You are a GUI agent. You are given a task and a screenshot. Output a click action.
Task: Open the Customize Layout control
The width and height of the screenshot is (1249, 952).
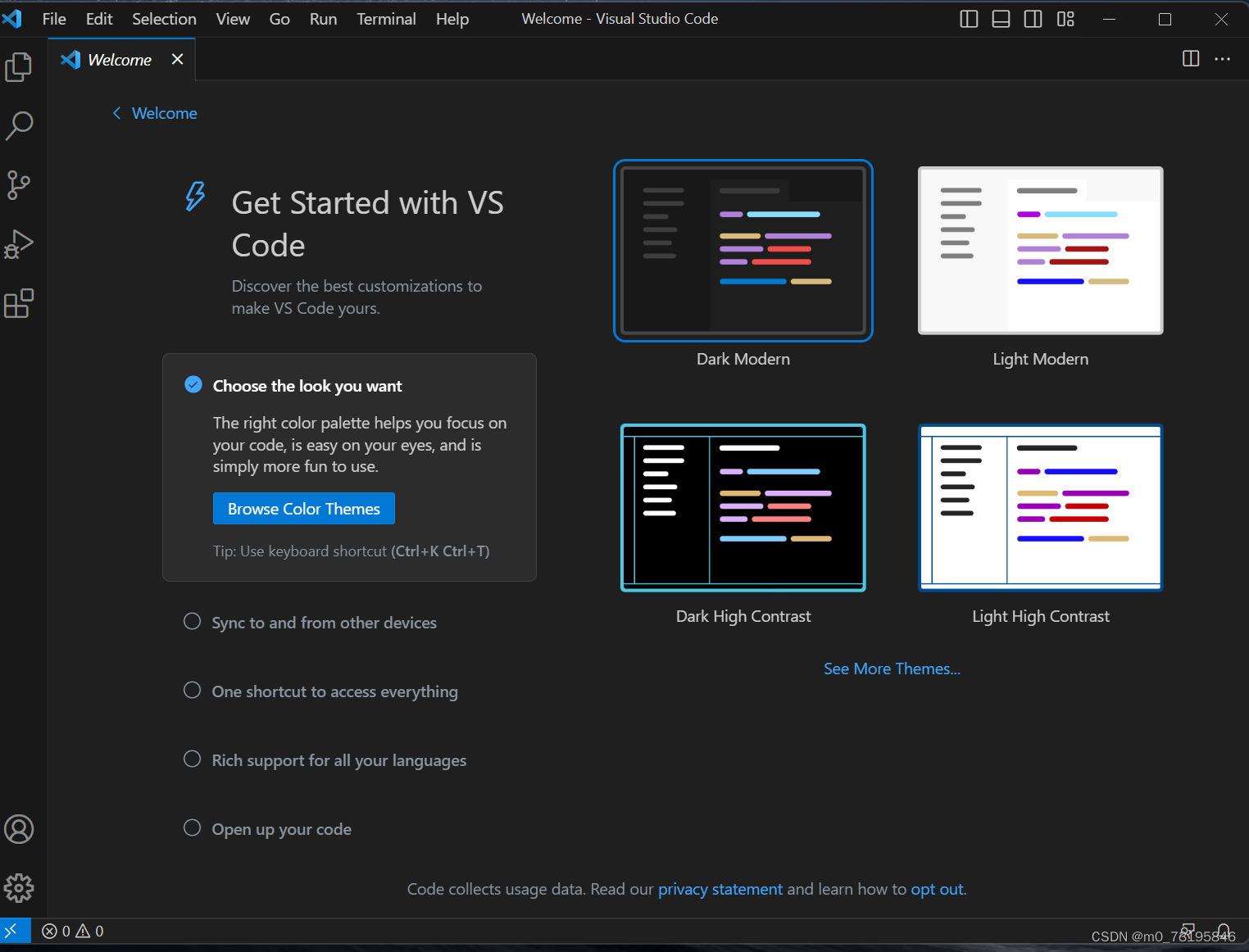point(1065,18)
